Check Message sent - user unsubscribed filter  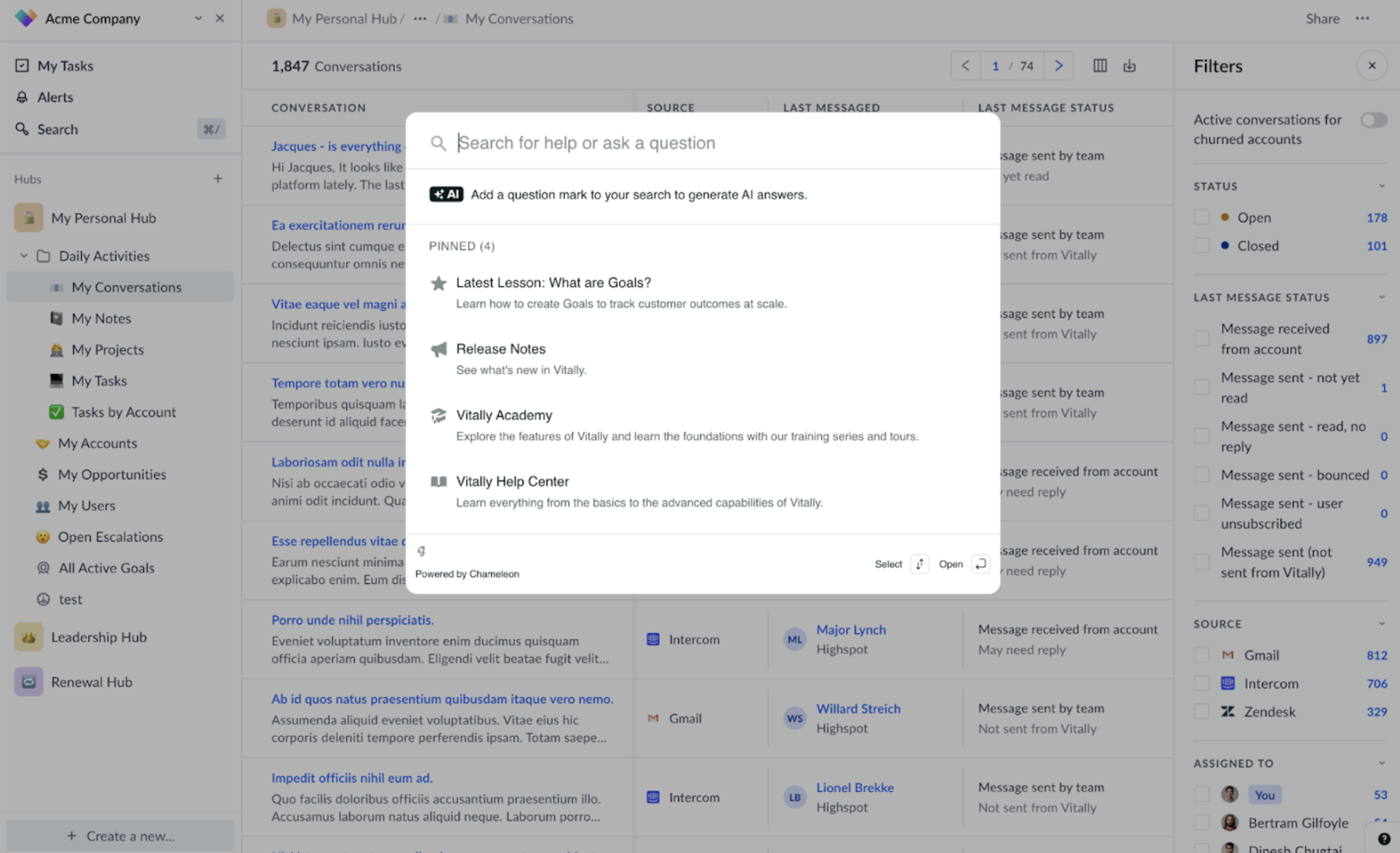pos(1201,513)
